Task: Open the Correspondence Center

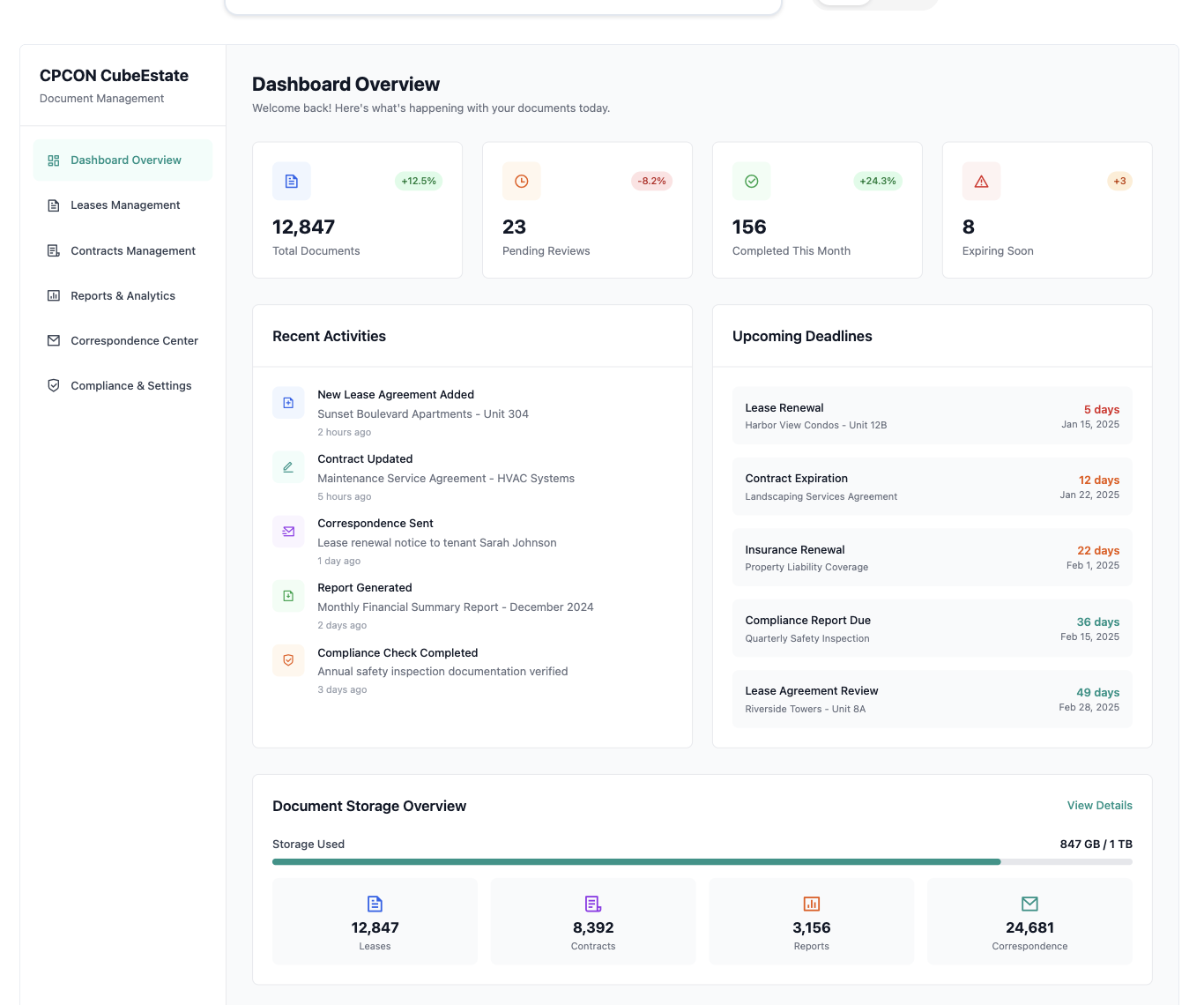Action: 134,340
